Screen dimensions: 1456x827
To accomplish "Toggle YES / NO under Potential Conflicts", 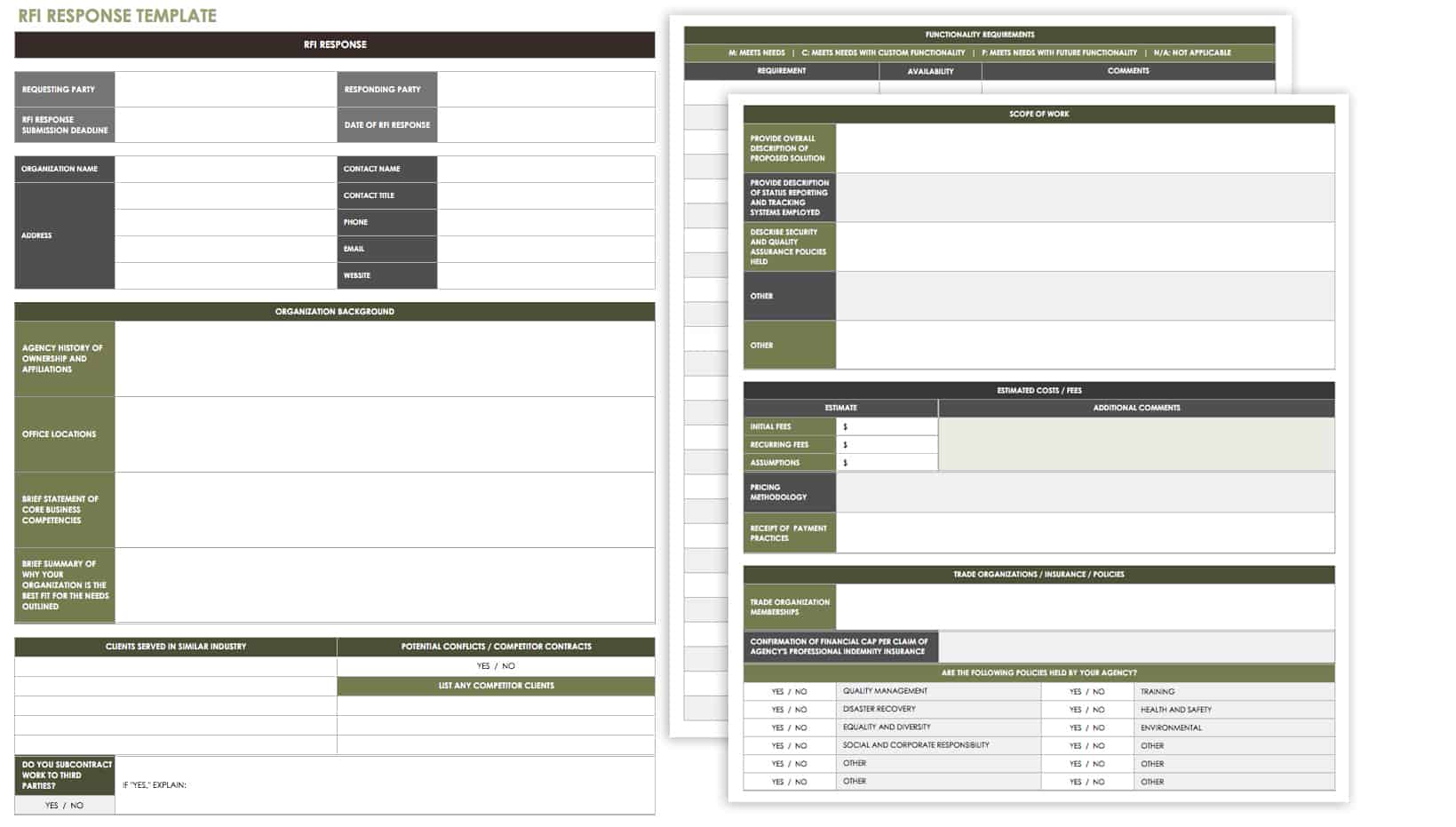I will pyautogui.click(x=495, y=666).
